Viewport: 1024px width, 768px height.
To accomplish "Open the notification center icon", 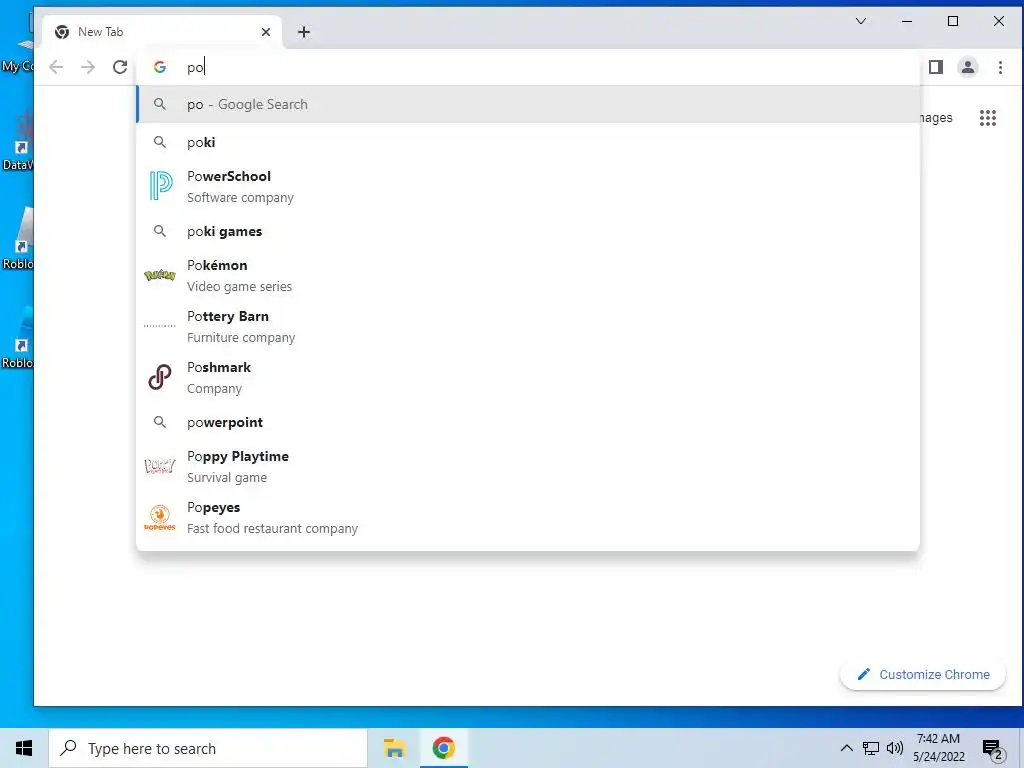I will [993, 749].
